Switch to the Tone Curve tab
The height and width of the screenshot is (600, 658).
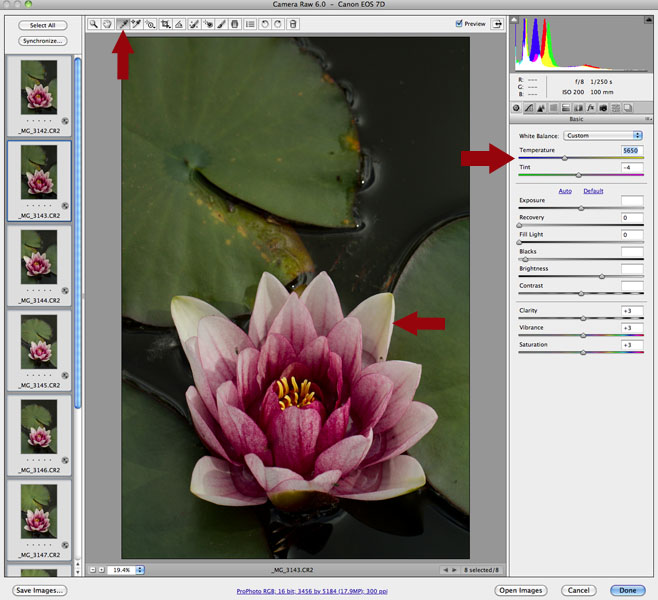pos(529,108)
